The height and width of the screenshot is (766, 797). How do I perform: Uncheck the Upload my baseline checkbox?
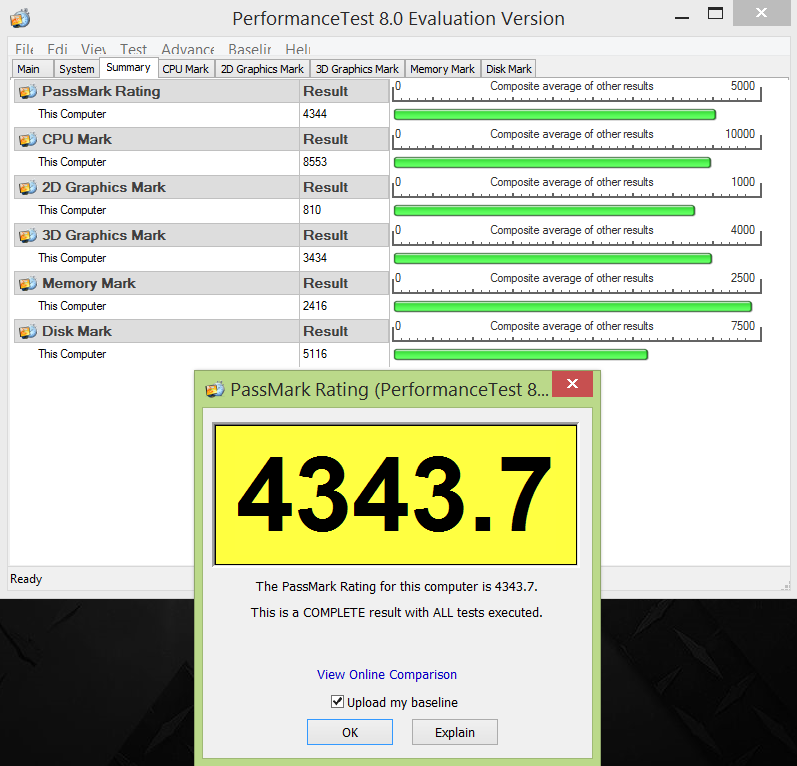coord(337,701)
